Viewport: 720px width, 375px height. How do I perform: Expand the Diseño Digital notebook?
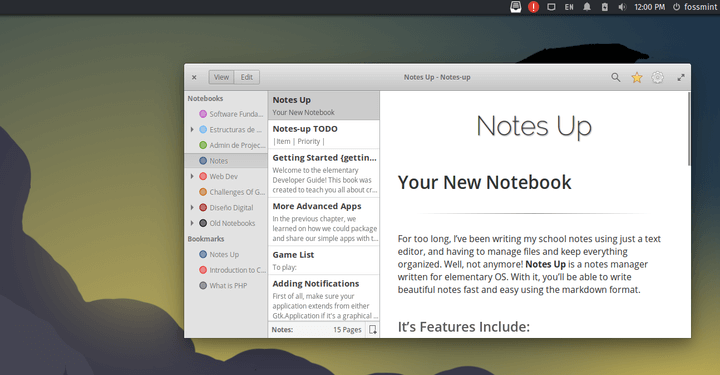192,207
